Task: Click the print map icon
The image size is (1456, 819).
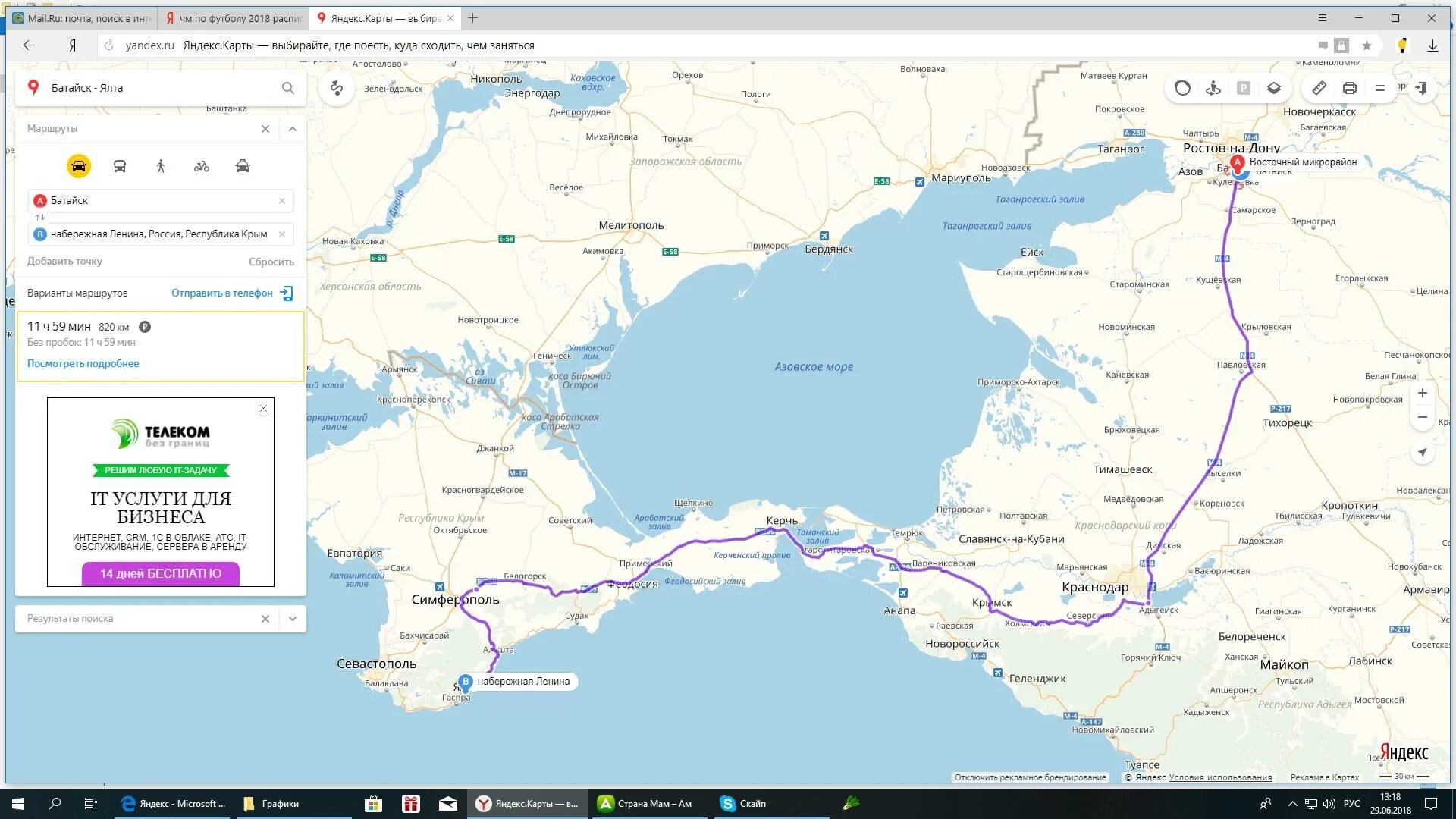Action: click(1350, 88)
